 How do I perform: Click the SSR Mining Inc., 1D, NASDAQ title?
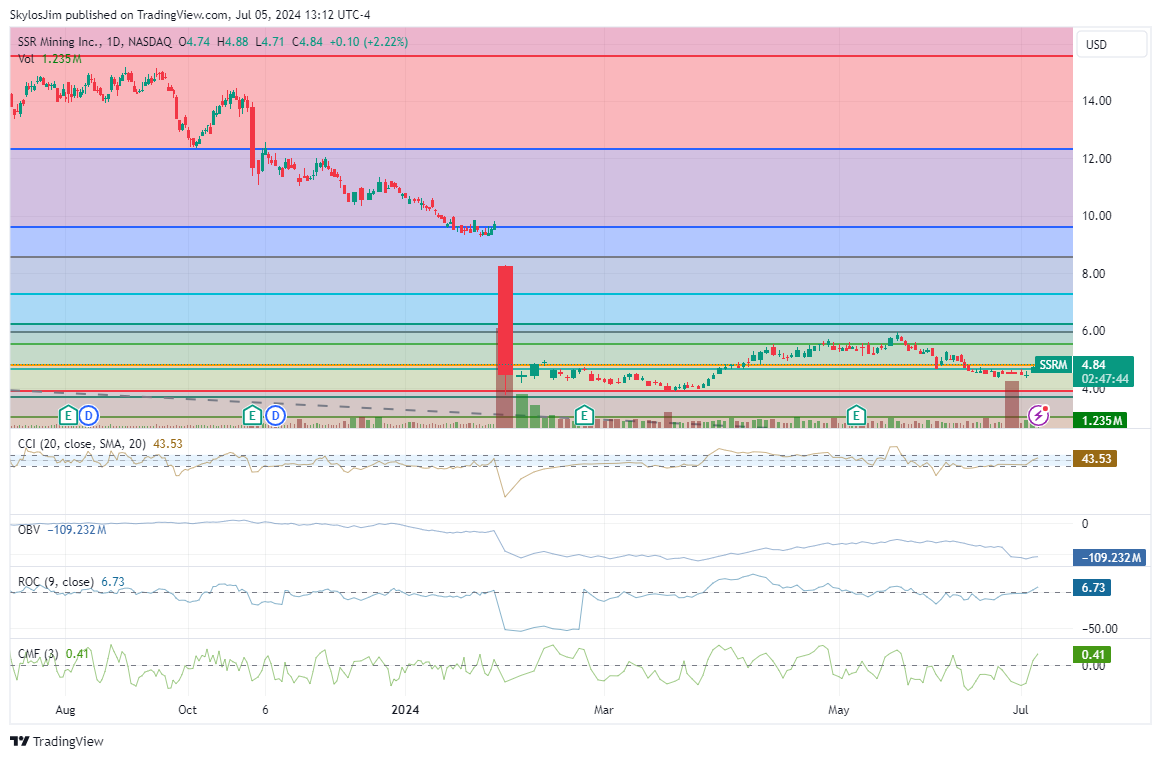(95, 42)
